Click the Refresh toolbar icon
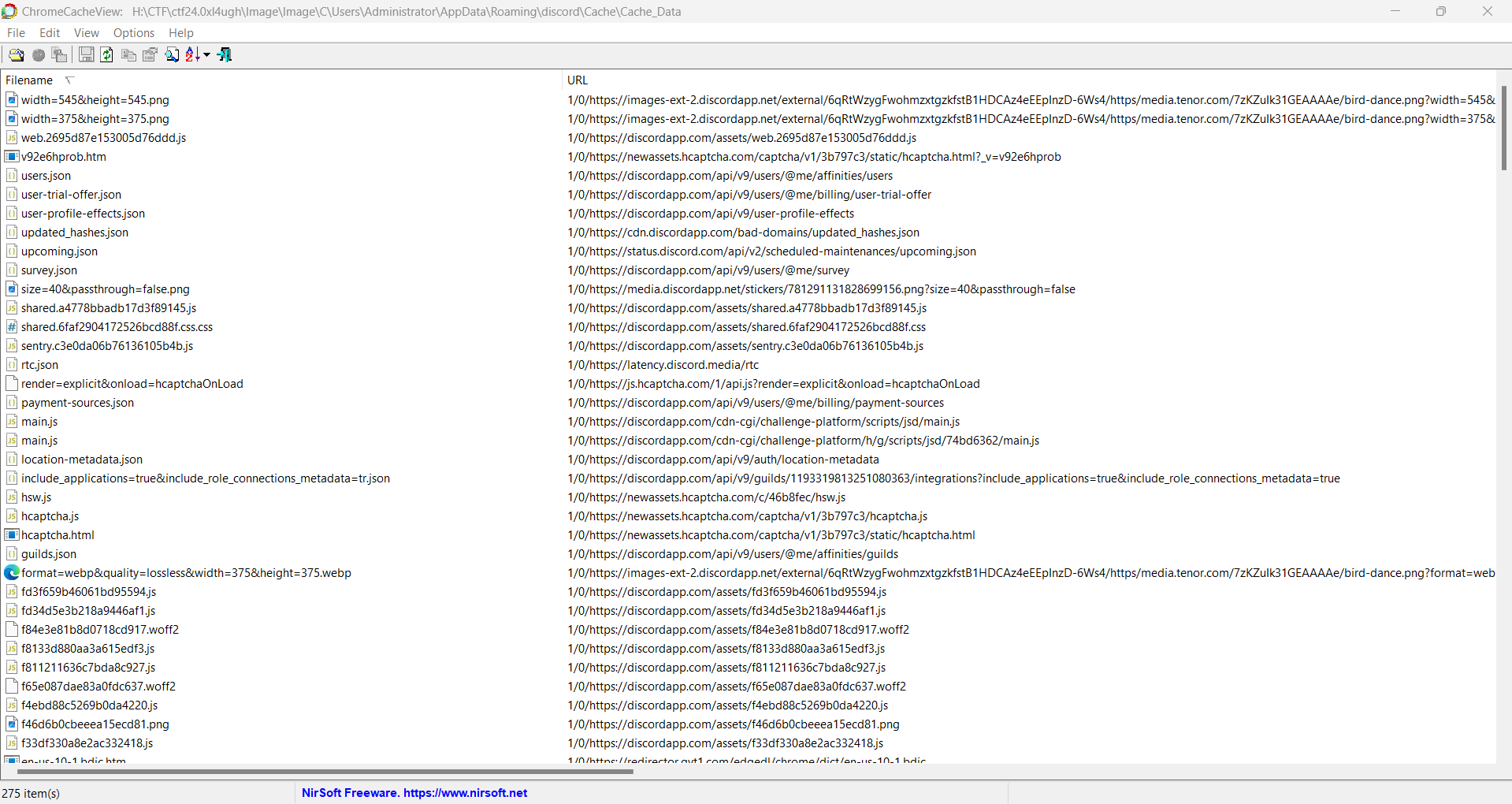 point(107,54)
